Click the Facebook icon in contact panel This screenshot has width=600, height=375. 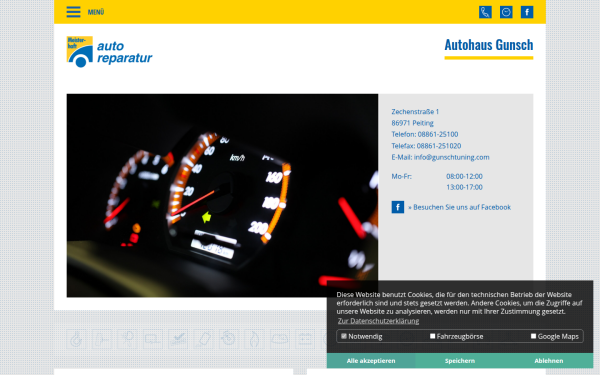click(x=398, y=207)
